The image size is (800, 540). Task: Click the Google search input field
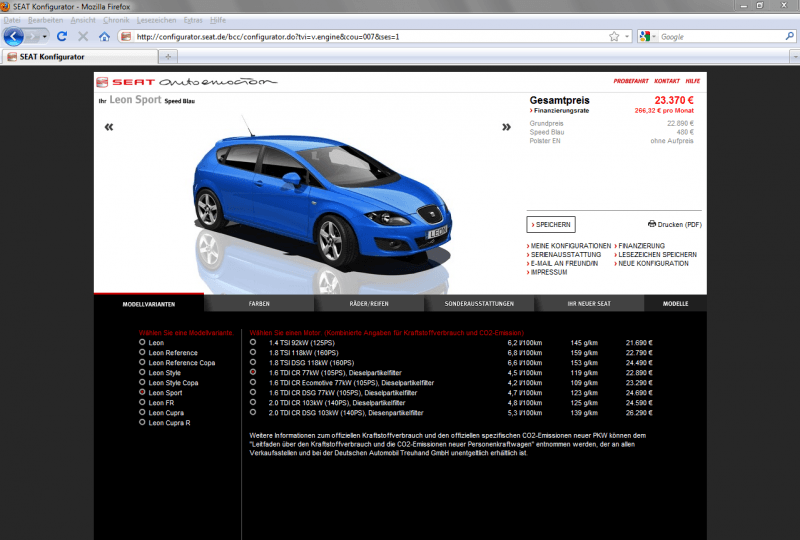[721, 37]
